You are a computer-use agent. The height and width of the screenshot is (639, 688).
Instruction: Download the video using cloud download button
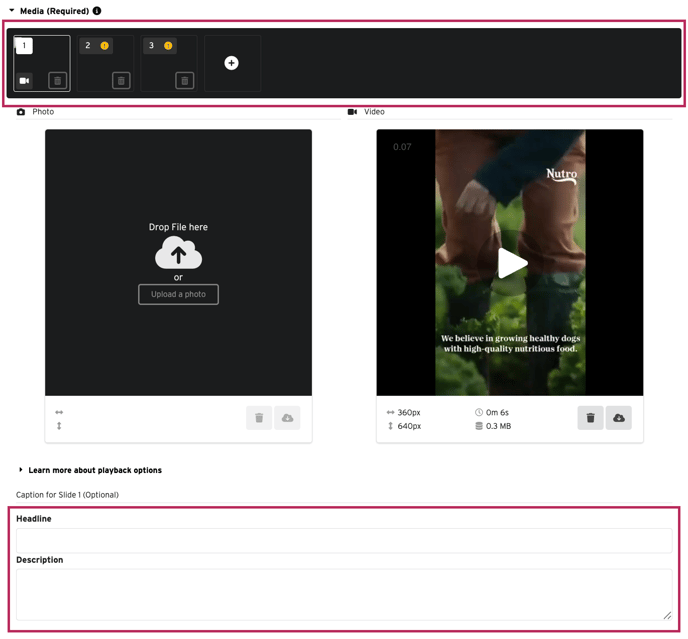(619, 418)
